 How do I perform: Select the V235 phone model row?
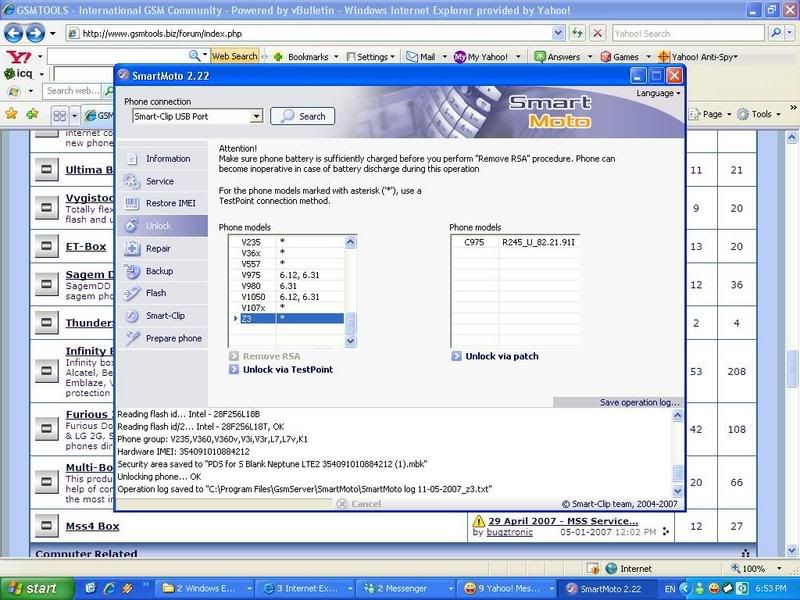click(x=286, y=242)
